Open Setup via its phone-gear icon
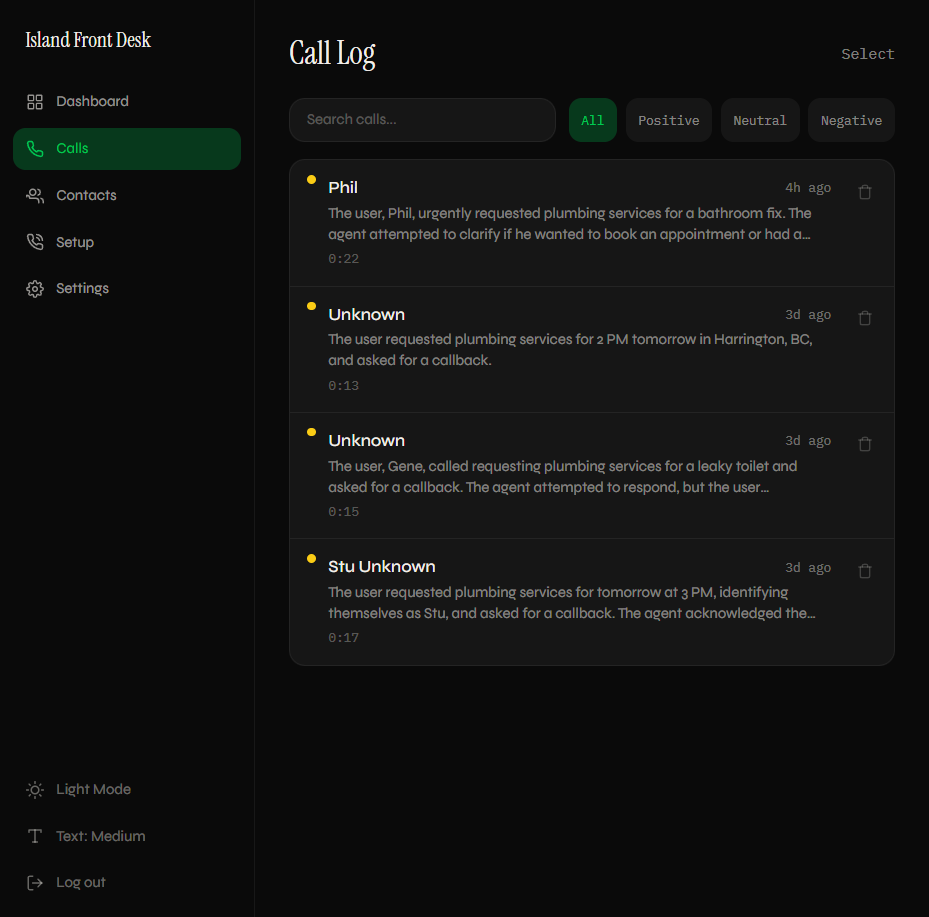The image size is (929, 917). [35, 241]
